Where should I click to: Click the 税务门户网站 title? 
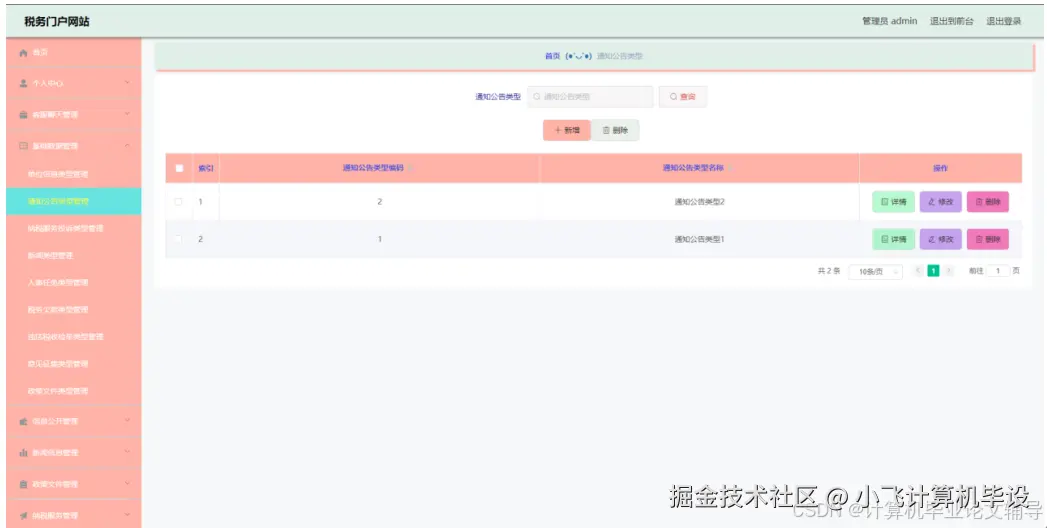(57, 21)
